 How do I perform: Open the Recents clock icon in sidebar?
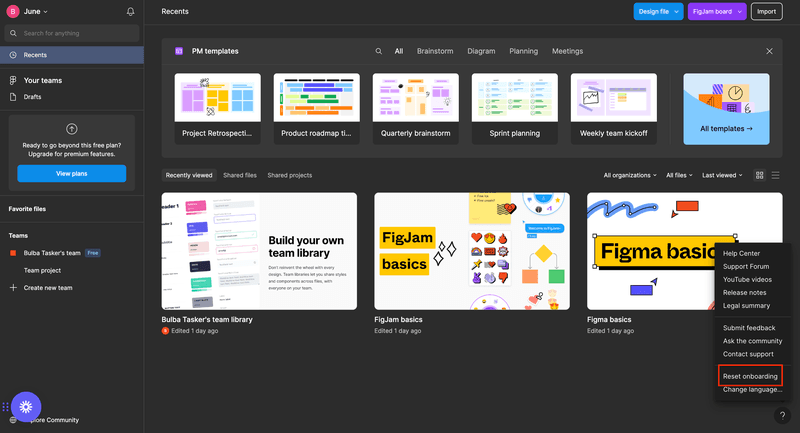(x=12, y=55)
